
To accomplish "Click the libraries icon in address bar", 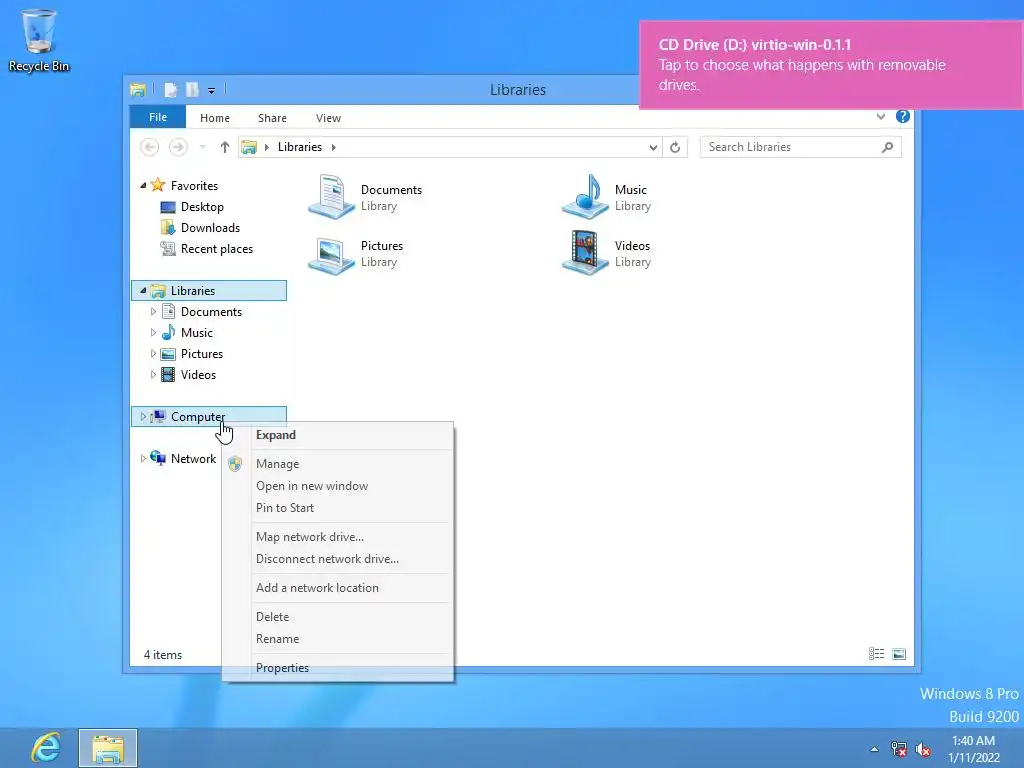I will pos(249,148).
